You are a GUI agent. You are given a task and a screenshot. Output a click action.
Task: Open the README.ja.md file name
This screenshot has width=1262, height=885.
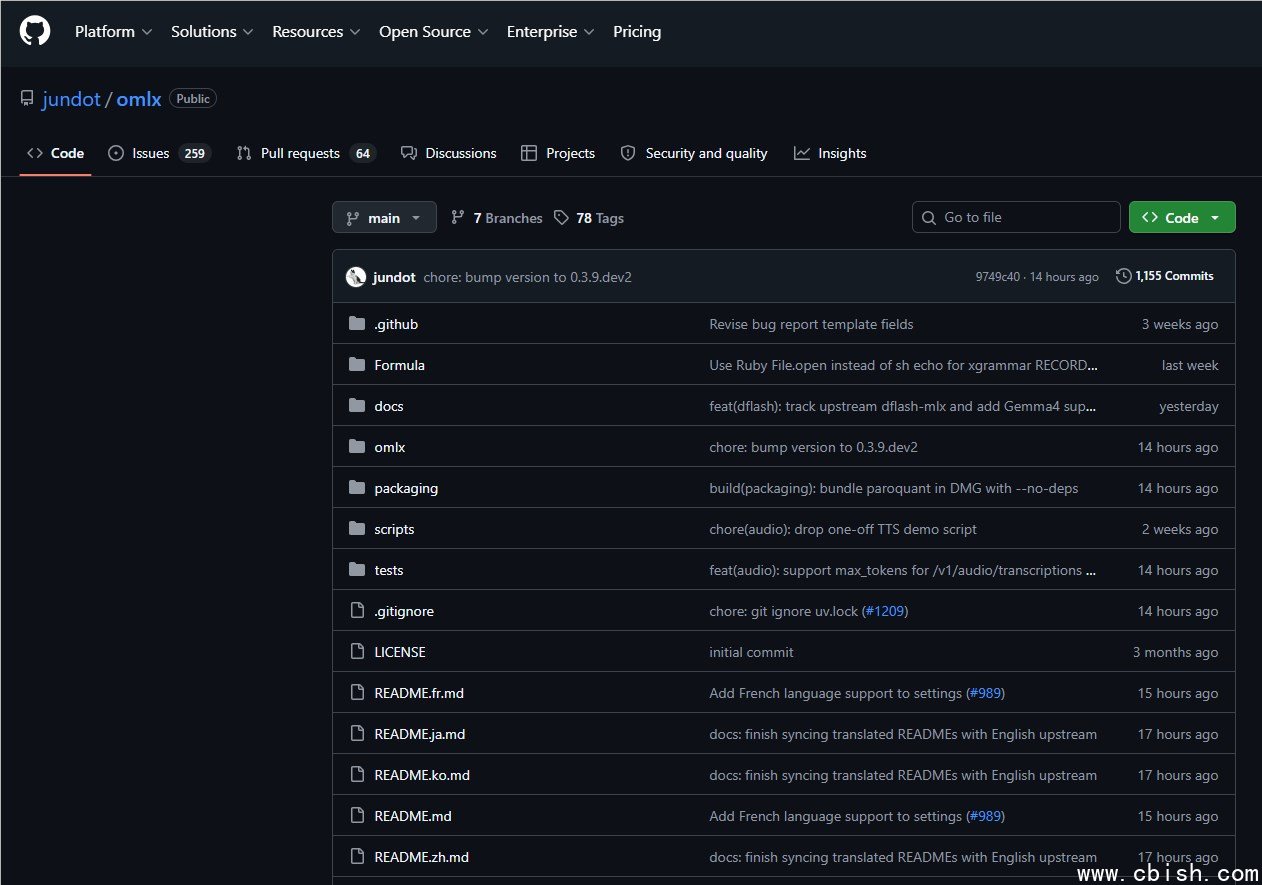420,734
